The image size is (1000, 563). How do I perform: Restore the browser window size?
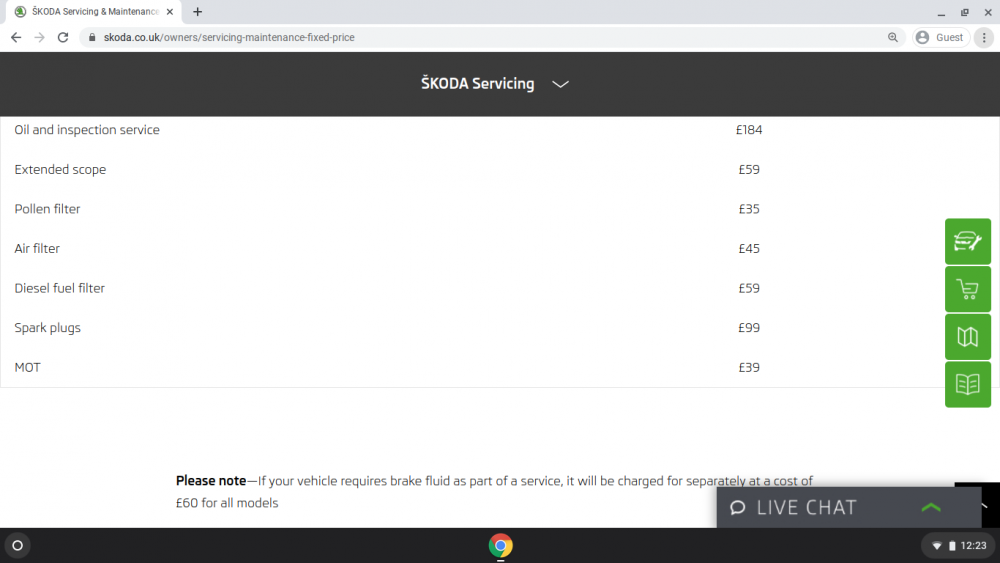click(x=964, y=12)
